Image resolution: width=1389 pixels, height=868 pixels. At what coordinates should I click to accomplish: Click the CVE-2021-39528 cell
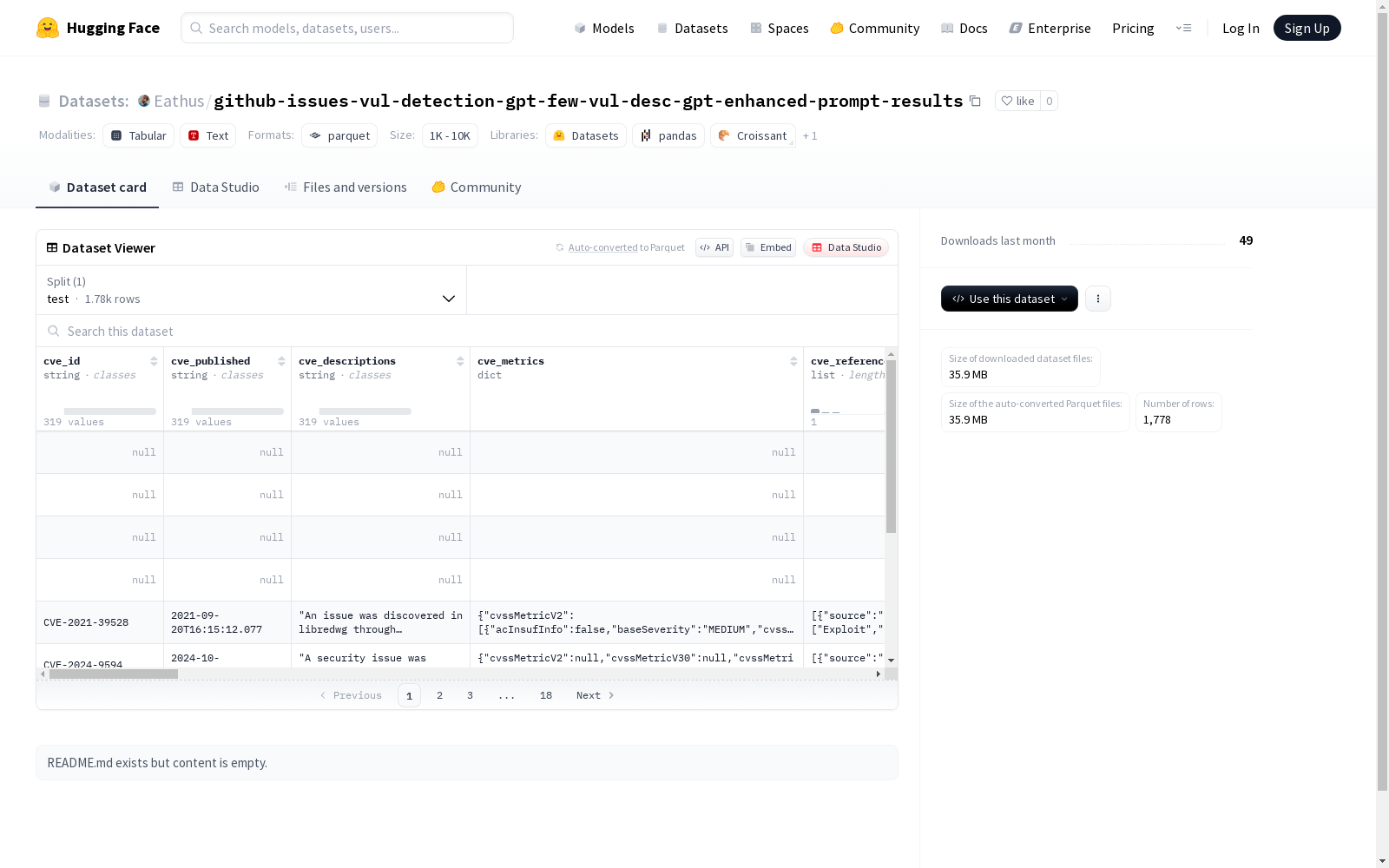point(100,622)
